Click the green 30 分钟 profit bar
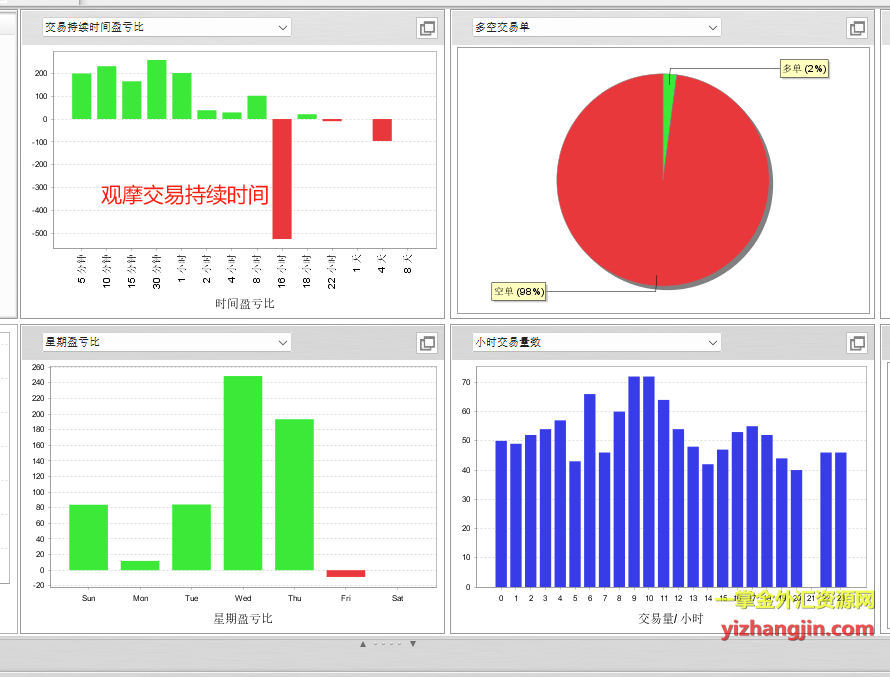 157,90
